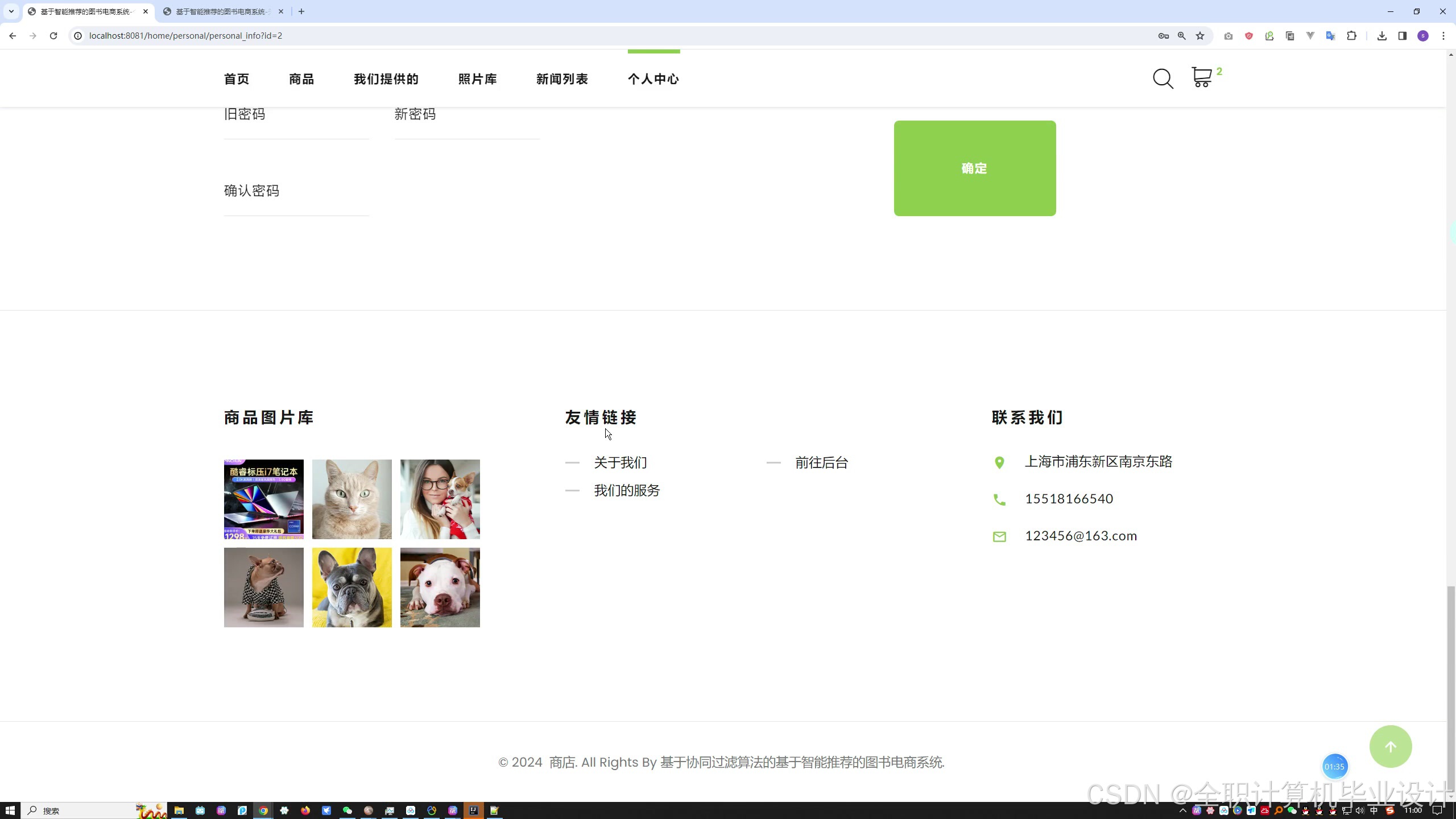Screen dimensions: 1456x819
Task: Bookmark this page with the star icon
Action: click(x=1200, y=36)
